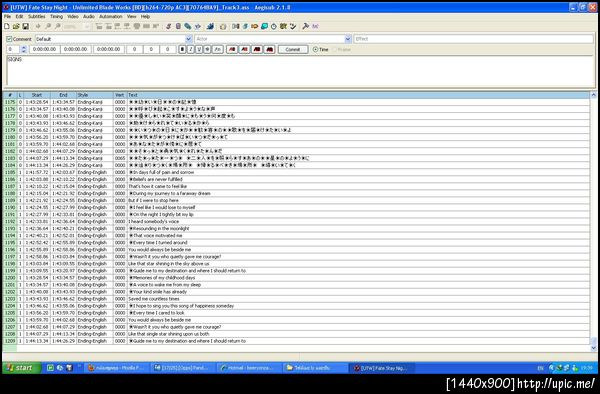Image resolution: width=600 pixels, height=394 pixels.
Task: Open the Automation manager icon
Action: pos(210,26)
